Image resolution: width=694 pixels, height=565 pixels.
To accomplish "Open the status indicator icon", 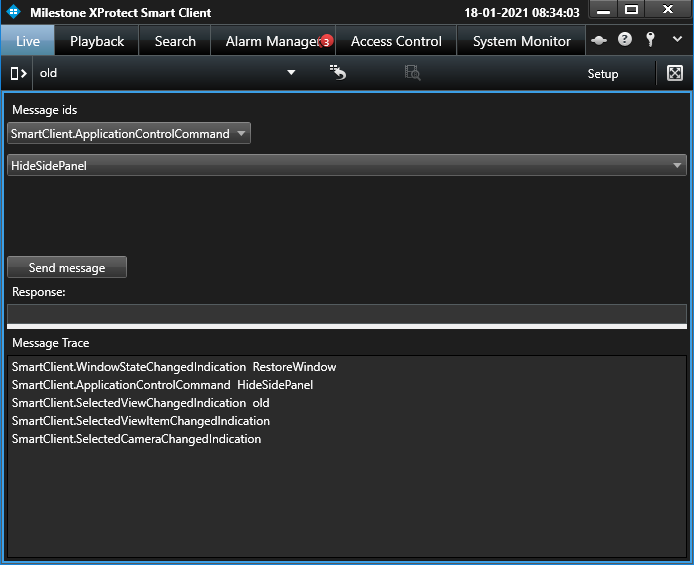I will pos(599,40).
